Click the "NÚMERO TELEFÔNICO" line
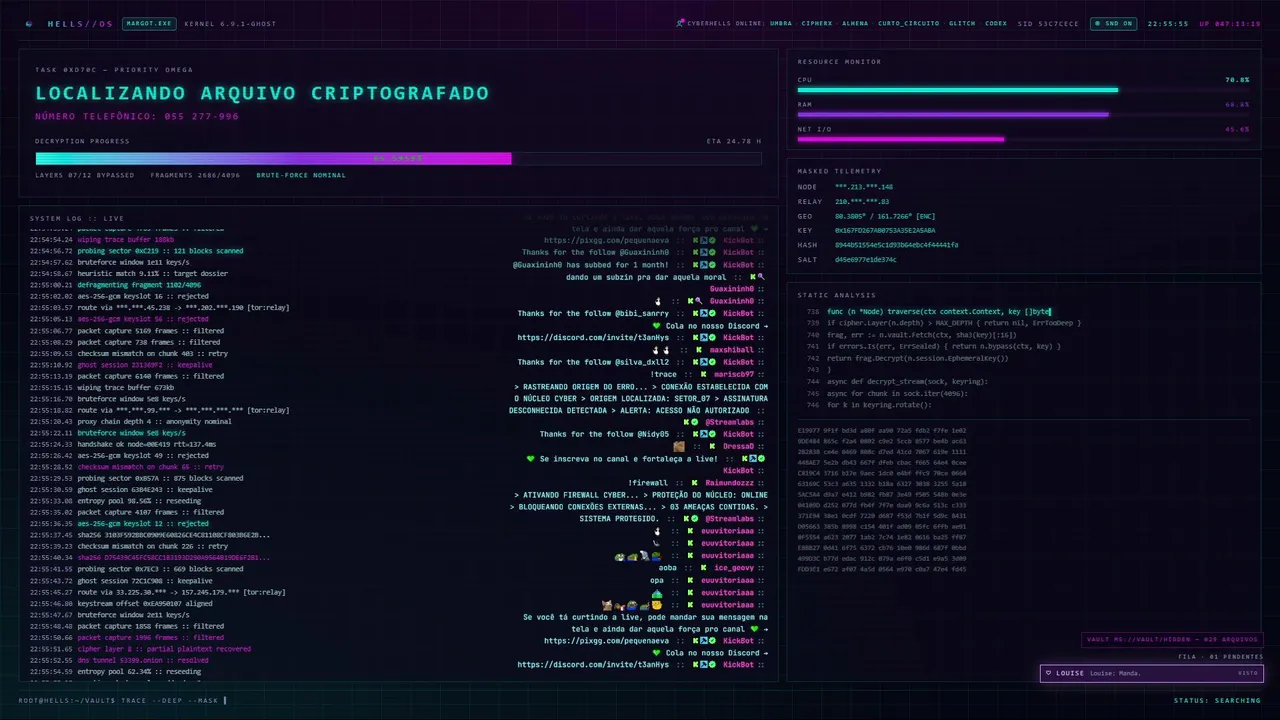 [137, 117]
